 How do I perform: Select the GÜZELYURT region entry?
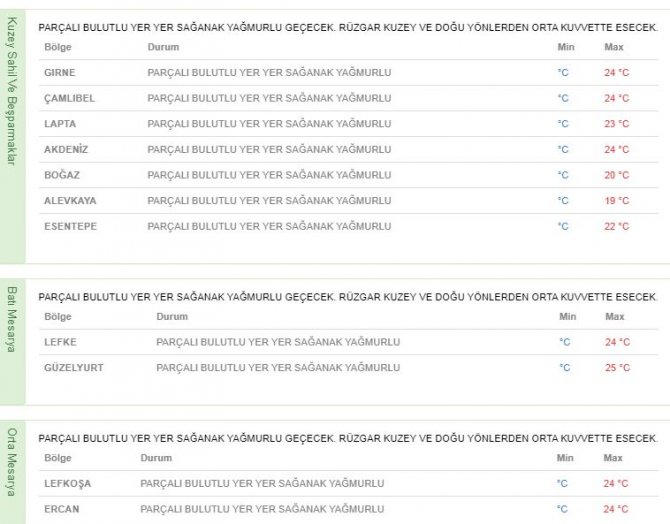73,367
